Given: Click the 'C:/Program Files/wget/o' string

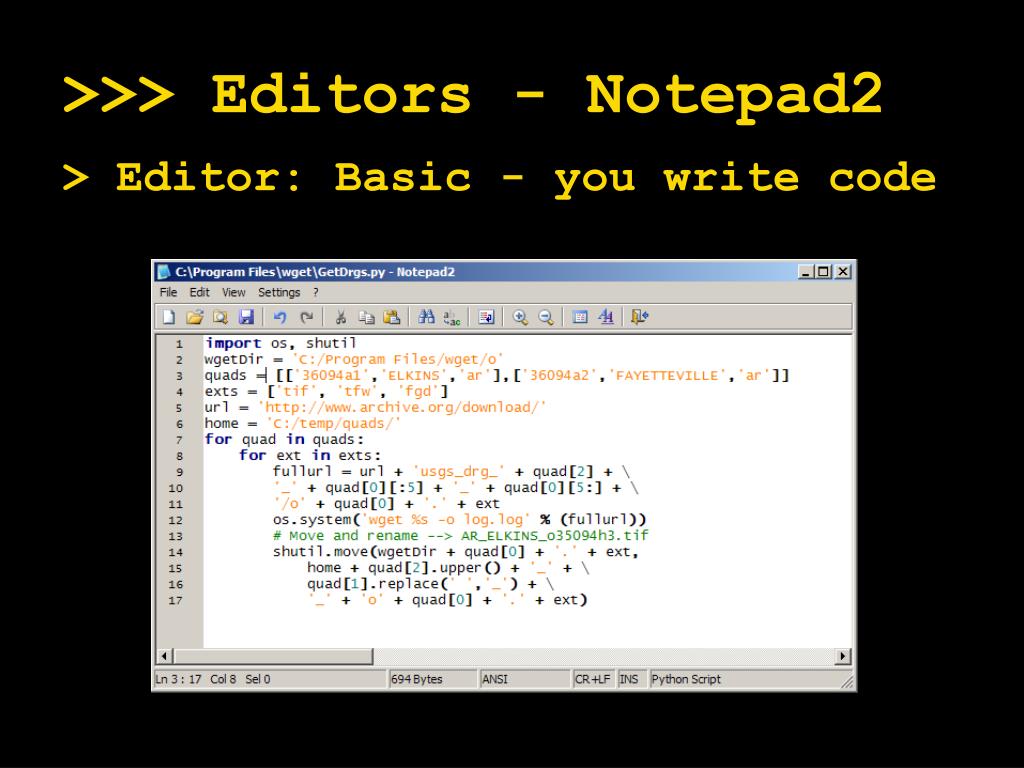Looking at the screenshot, I should coord(398,359).
